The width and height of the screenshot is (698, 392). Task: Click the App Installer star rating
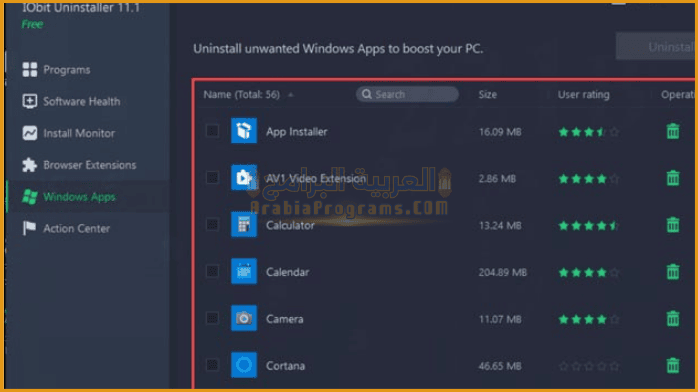(x=588, y=132)
